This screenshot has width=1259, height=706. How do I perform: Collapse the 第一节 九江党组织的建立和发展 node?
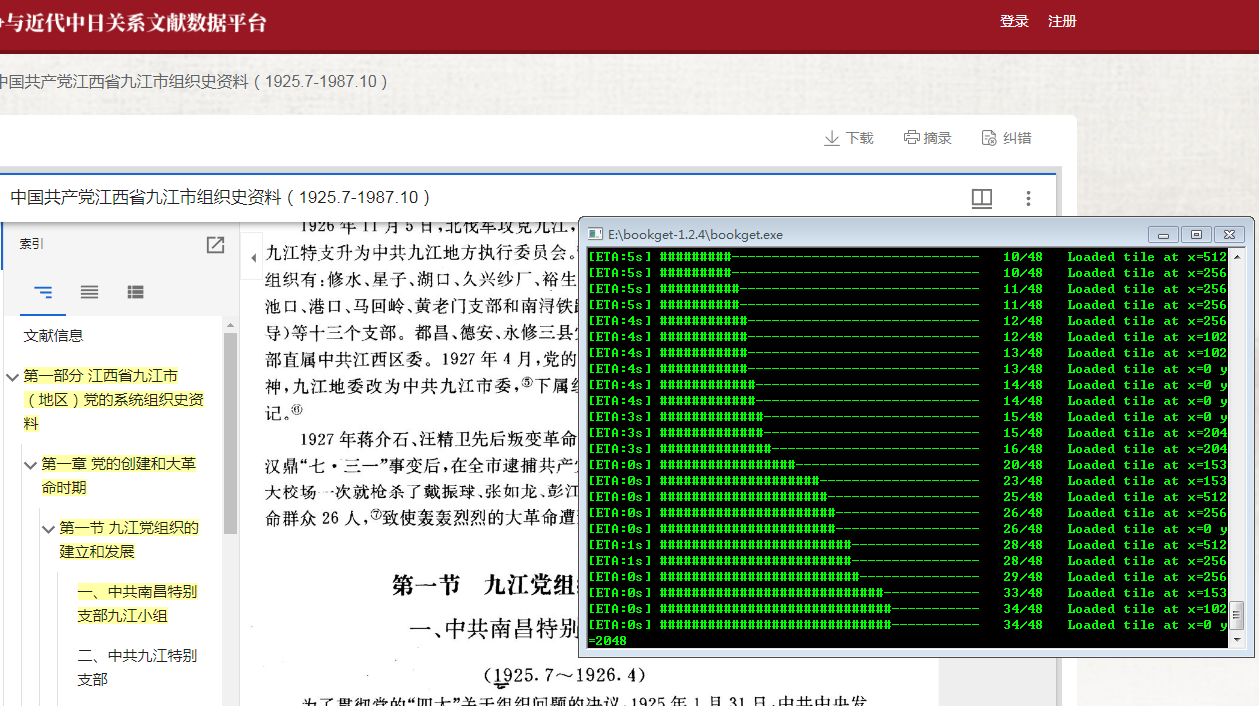[x=48, y=529]
